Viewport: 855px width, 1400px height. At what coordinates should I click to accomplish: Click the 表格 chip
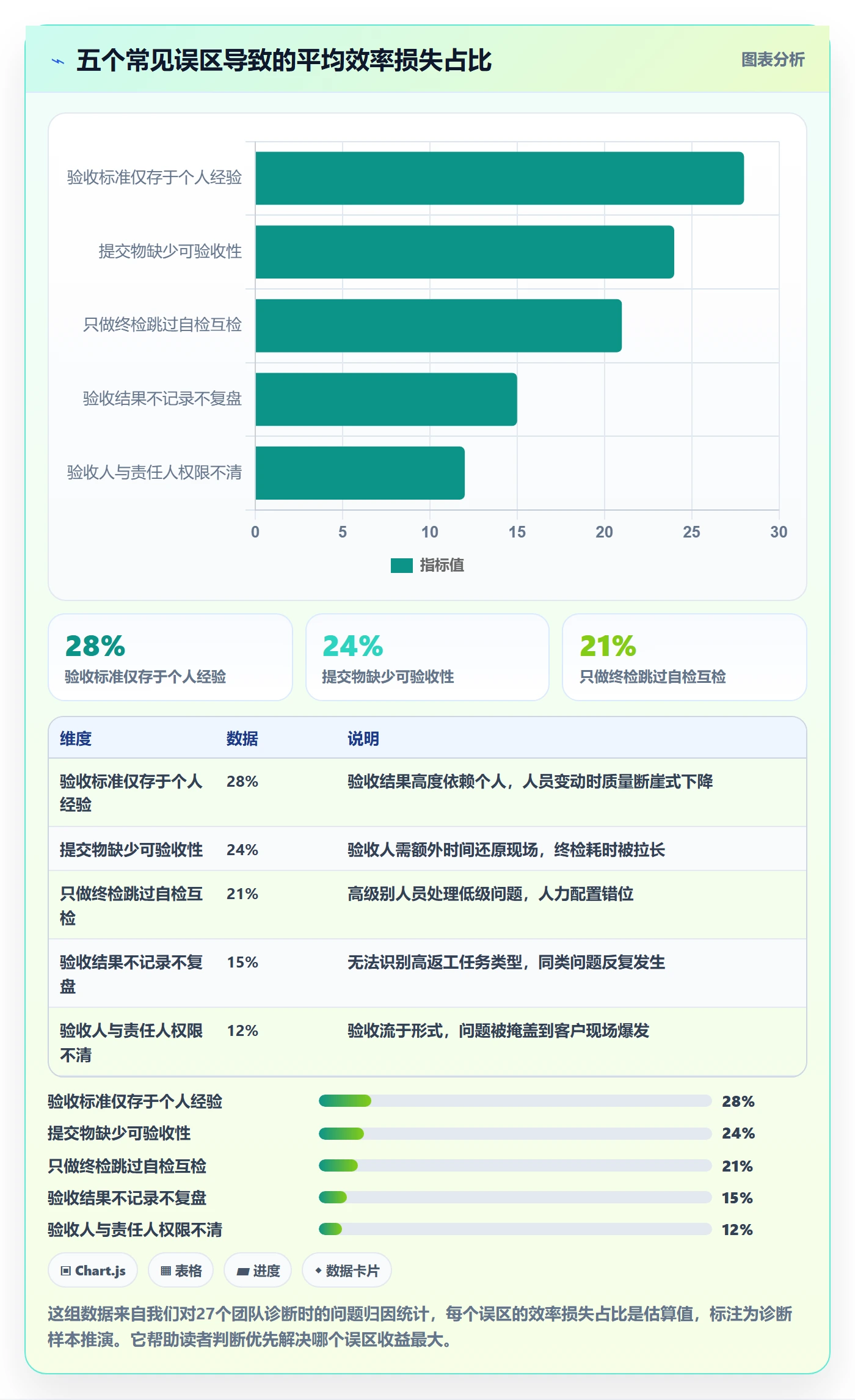(181, 1271)
